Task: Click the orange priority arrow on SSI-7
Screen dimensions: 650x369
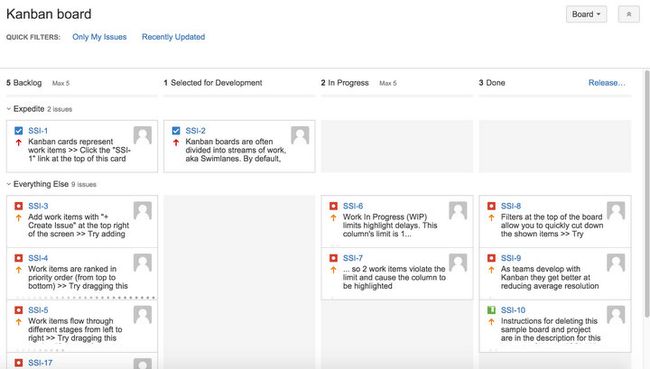Action: (x=333, y=270)
